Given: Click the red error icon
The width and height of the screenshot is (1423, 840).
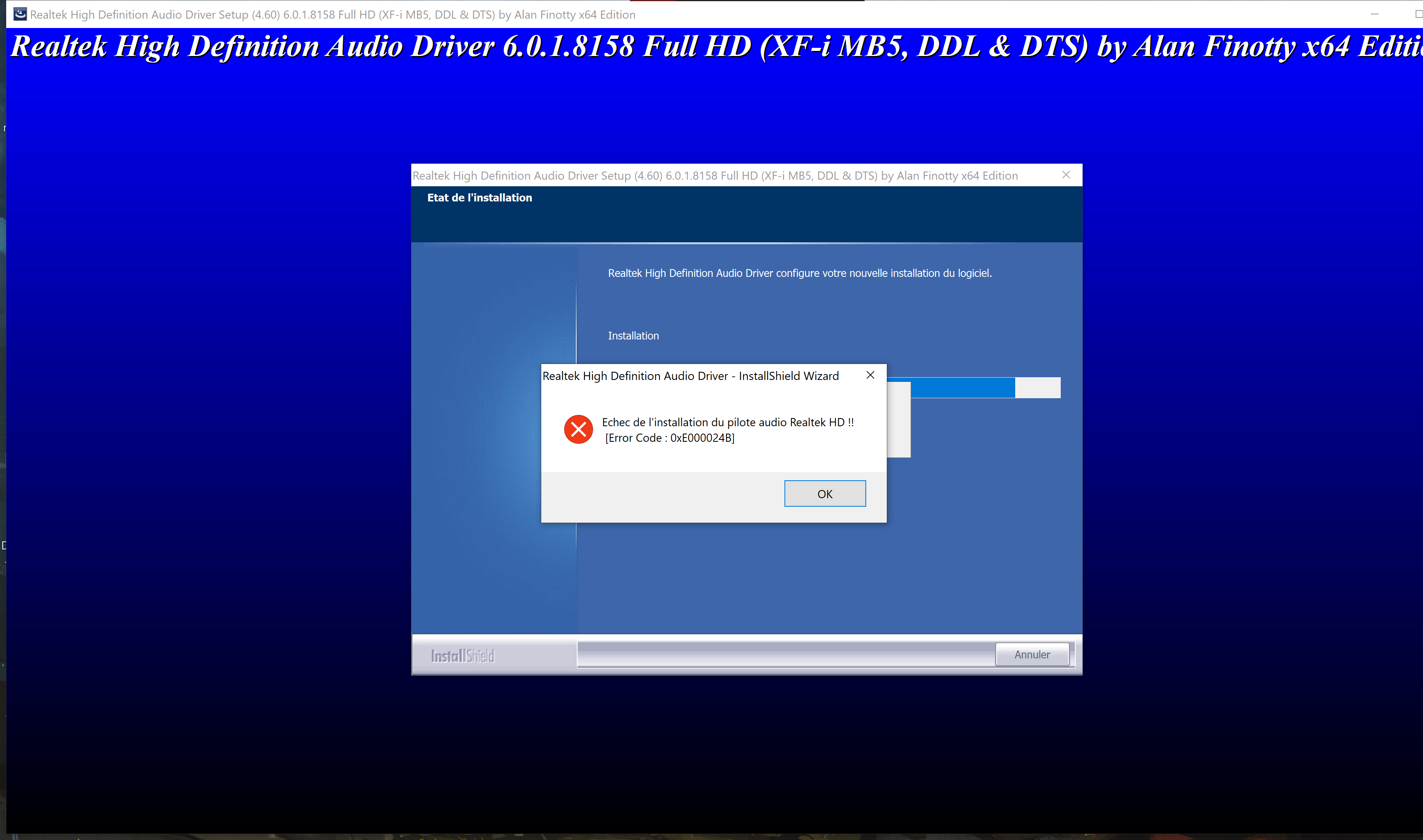Looking at the screenshot, I should pyautogui.click(x=578, y=430).
